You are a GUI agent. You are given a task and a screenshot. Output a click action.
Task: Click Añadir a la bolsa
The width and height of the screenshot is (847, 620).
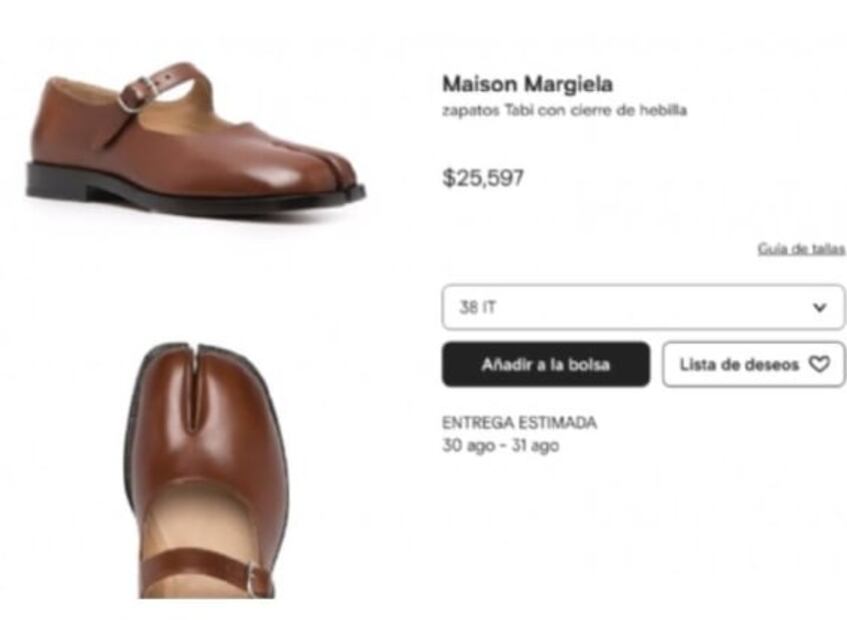pos(546,364)
